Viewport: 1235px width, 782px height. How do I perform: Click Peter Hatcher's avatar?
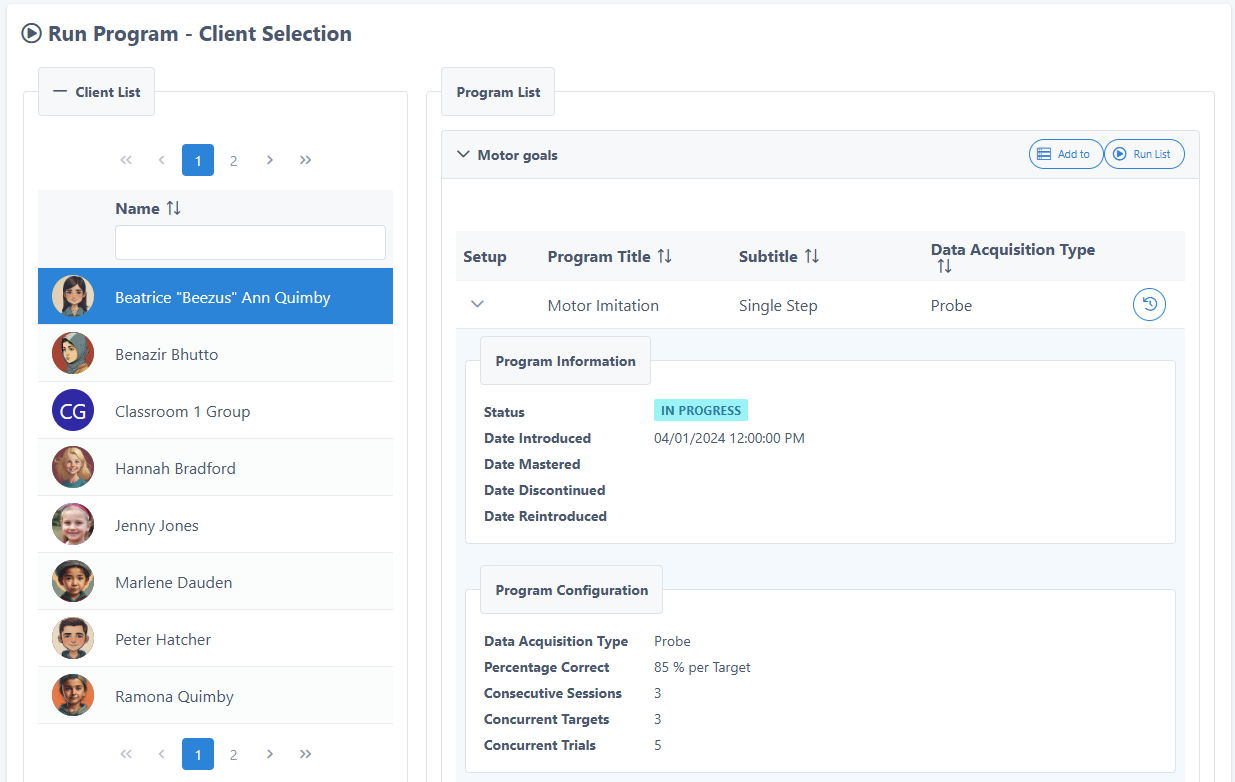pos(73,639)
